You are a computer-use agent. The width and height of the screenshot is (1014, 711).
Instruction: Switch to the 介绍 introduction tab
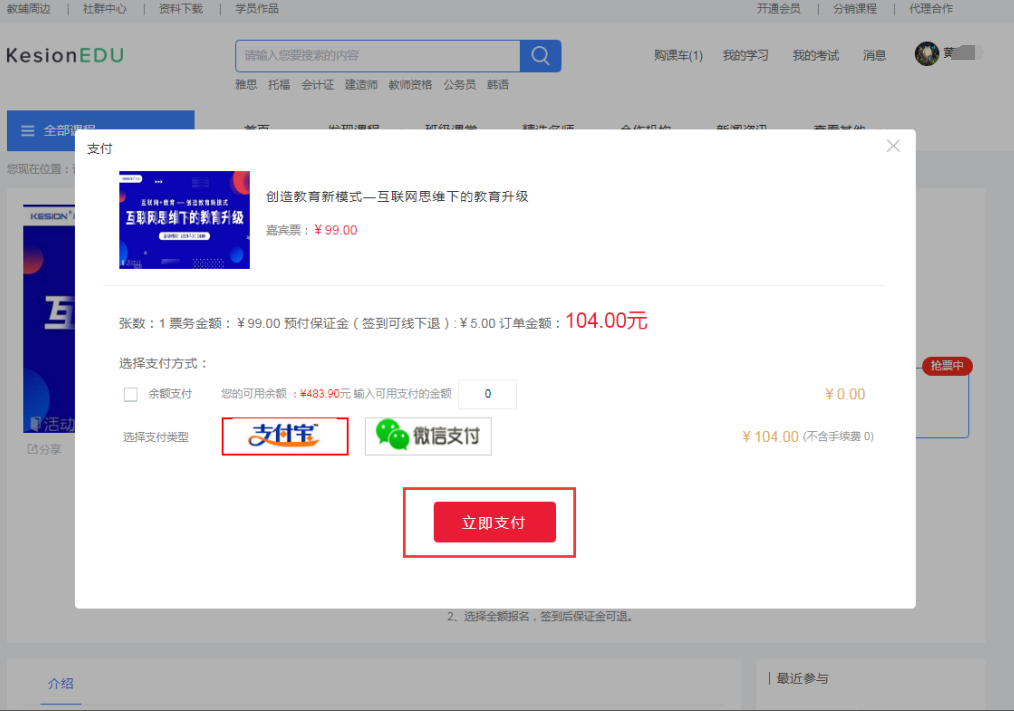click(x=61, y=684)
